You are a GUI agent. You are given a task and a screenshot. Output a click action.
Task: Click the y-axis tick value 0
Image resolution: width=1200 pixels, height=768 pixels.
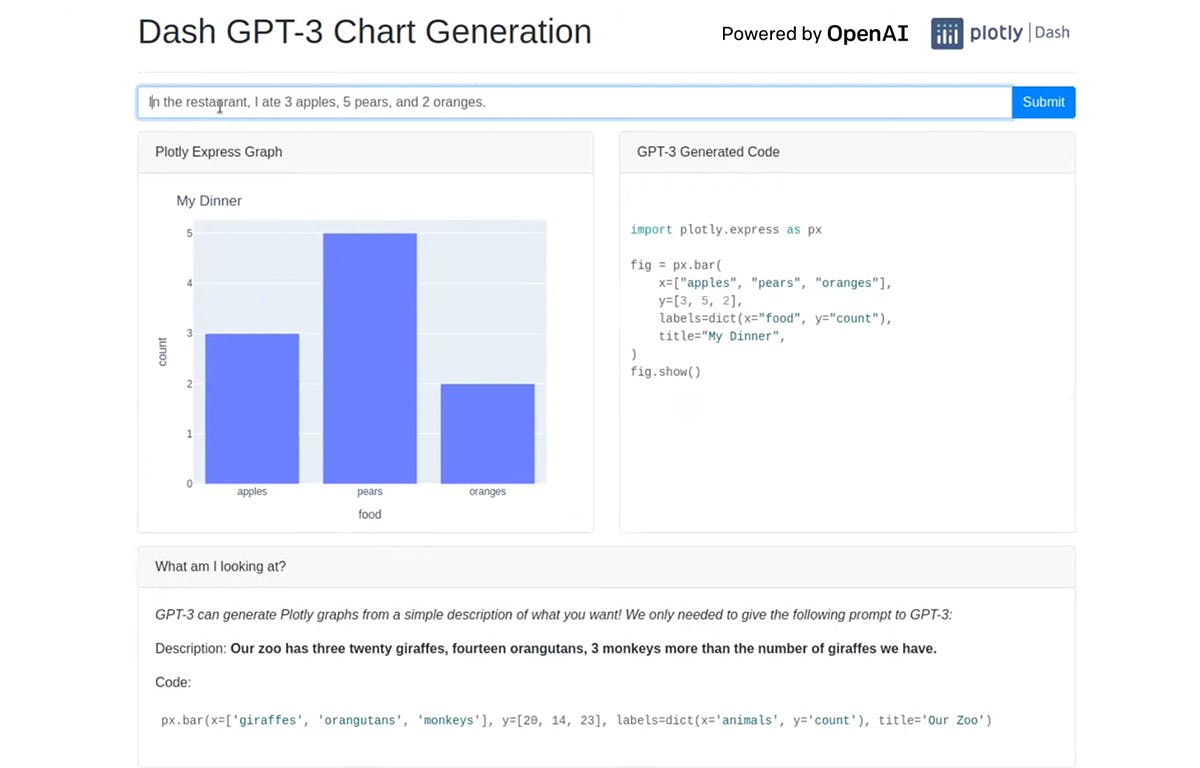coord(189,484)
